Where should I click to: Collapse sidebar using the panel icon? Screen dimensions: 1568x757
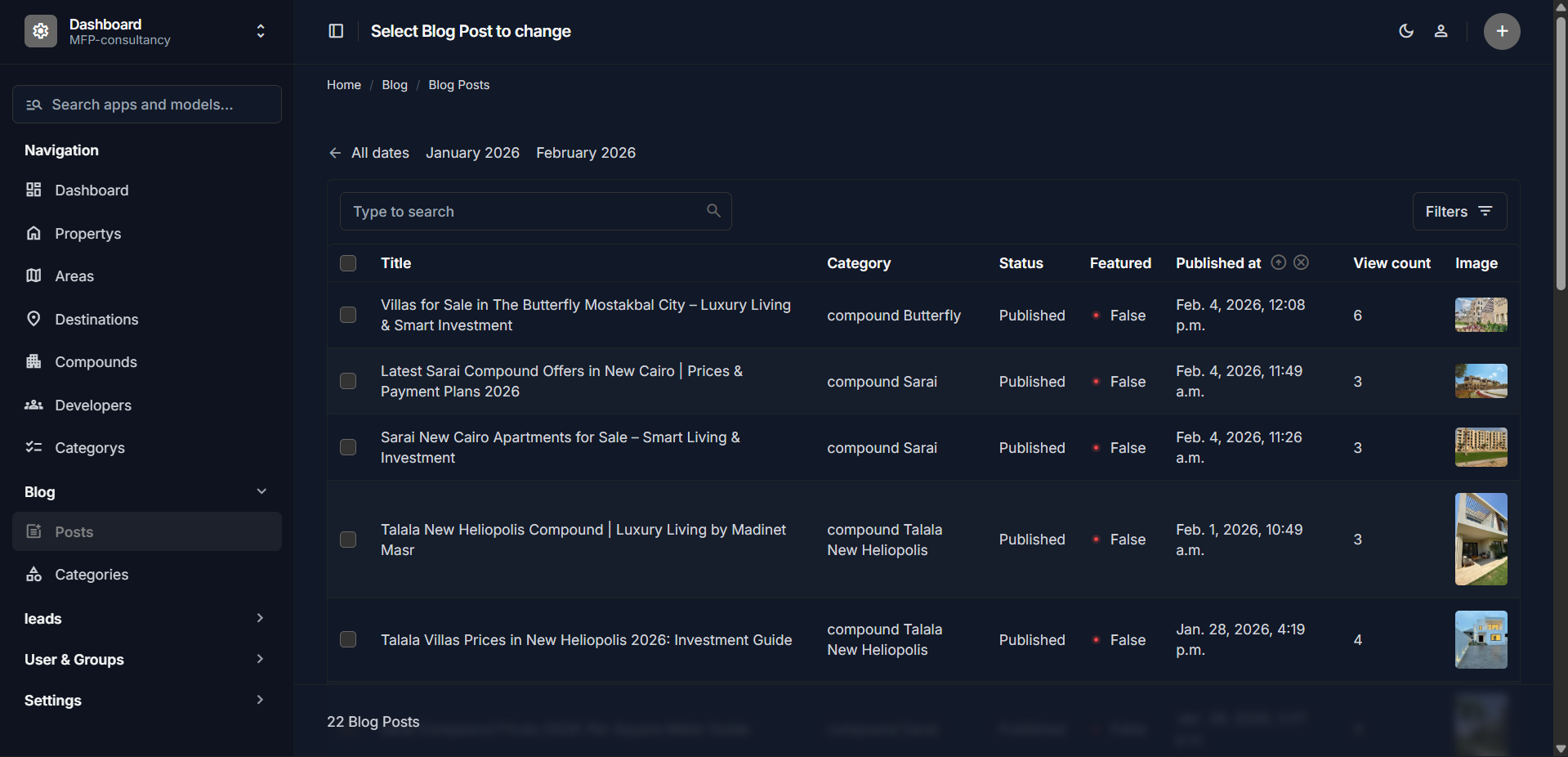coord(336,31)
